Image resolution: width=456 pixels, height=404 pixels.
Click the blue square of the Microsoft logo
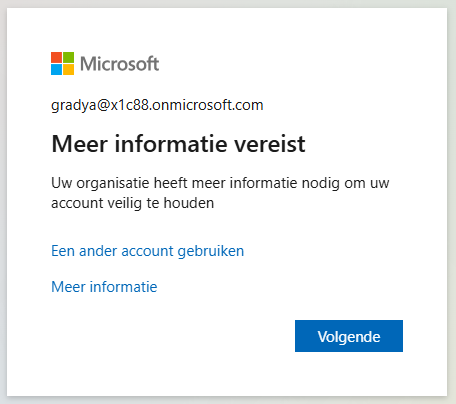(x=56, y=70)
